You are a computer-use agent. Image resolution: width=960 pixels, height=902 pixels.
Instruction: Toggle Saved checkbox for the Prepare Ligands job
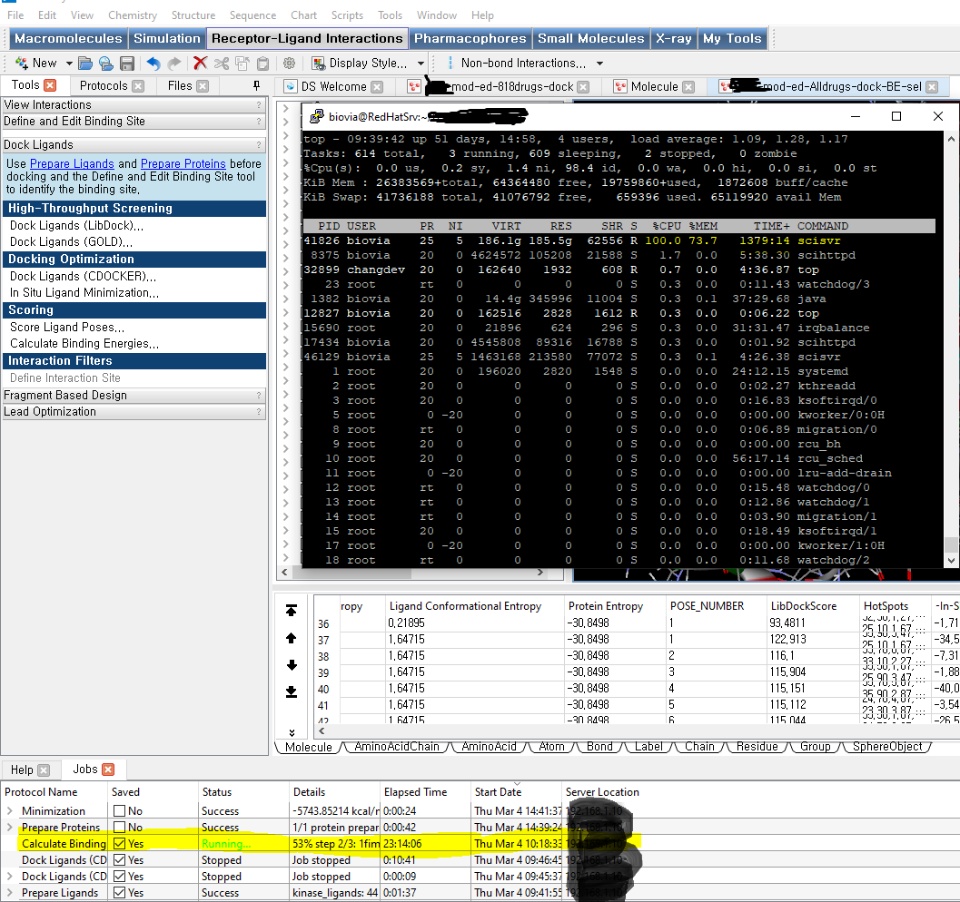click(119, 893)
